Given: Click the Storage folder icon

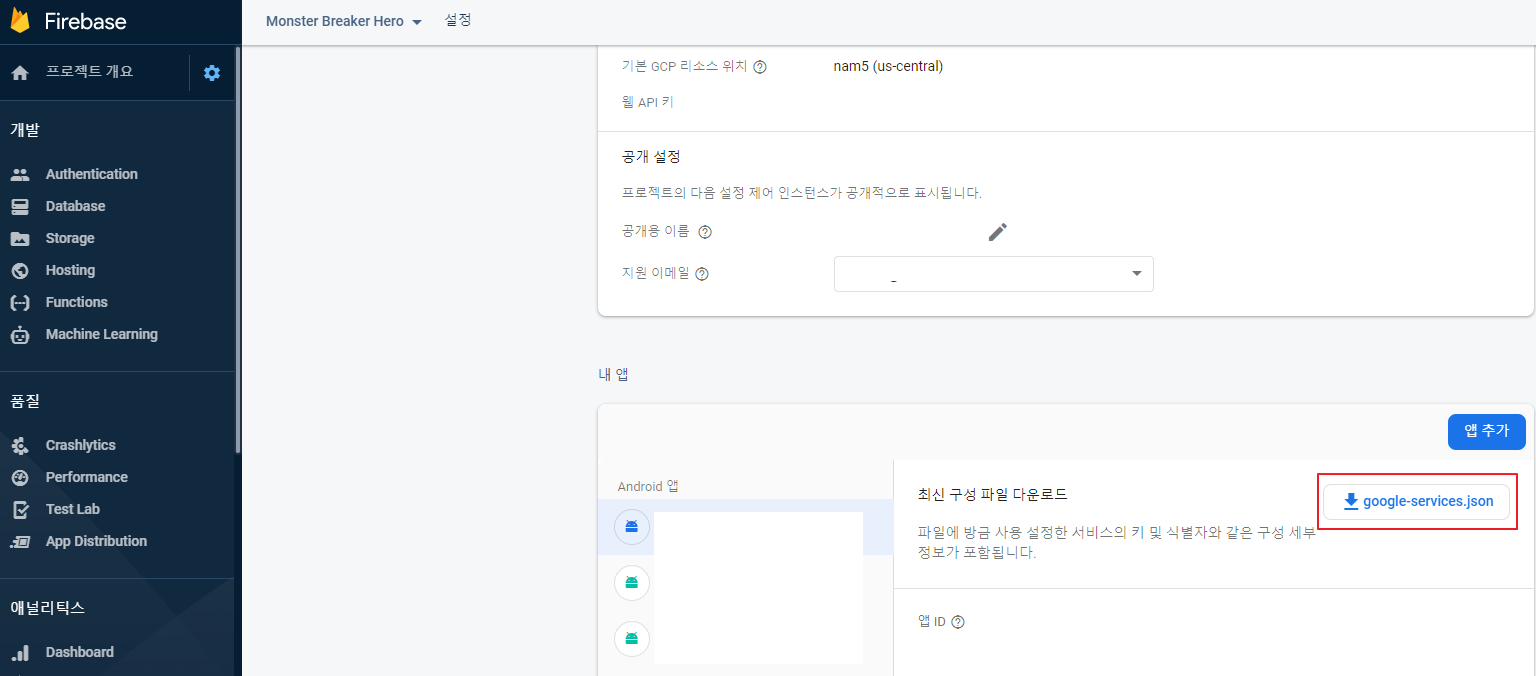Looking at the screenshot, I should tap(20, 238).
